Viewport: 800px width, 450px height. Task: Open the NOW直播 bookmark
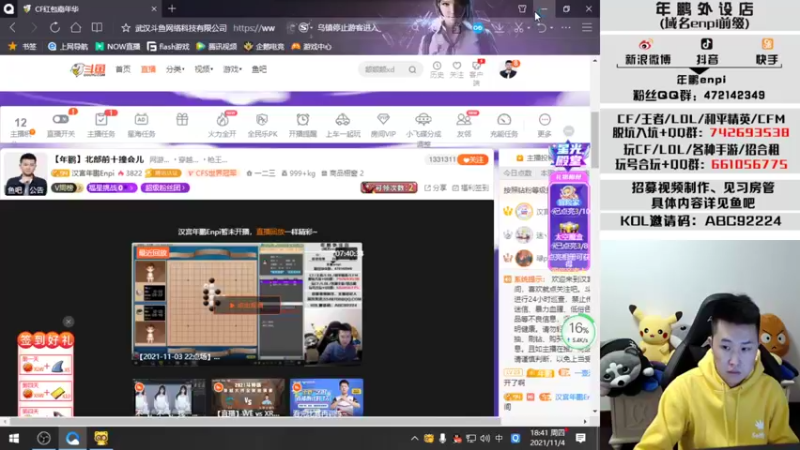coord(118,46)
